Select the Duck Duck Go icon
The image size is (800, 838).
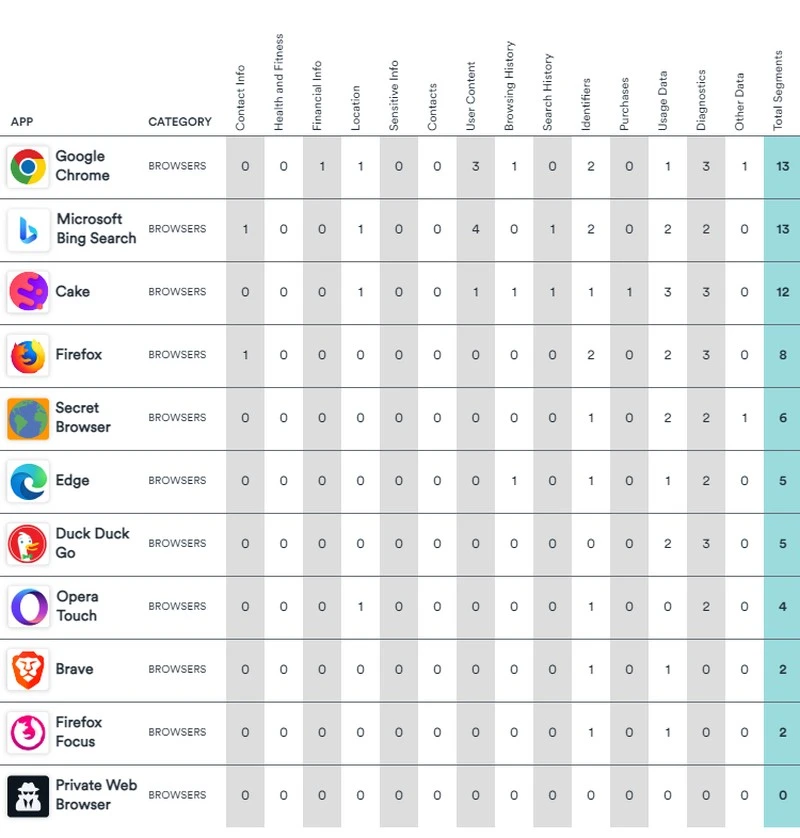[28, 544]
